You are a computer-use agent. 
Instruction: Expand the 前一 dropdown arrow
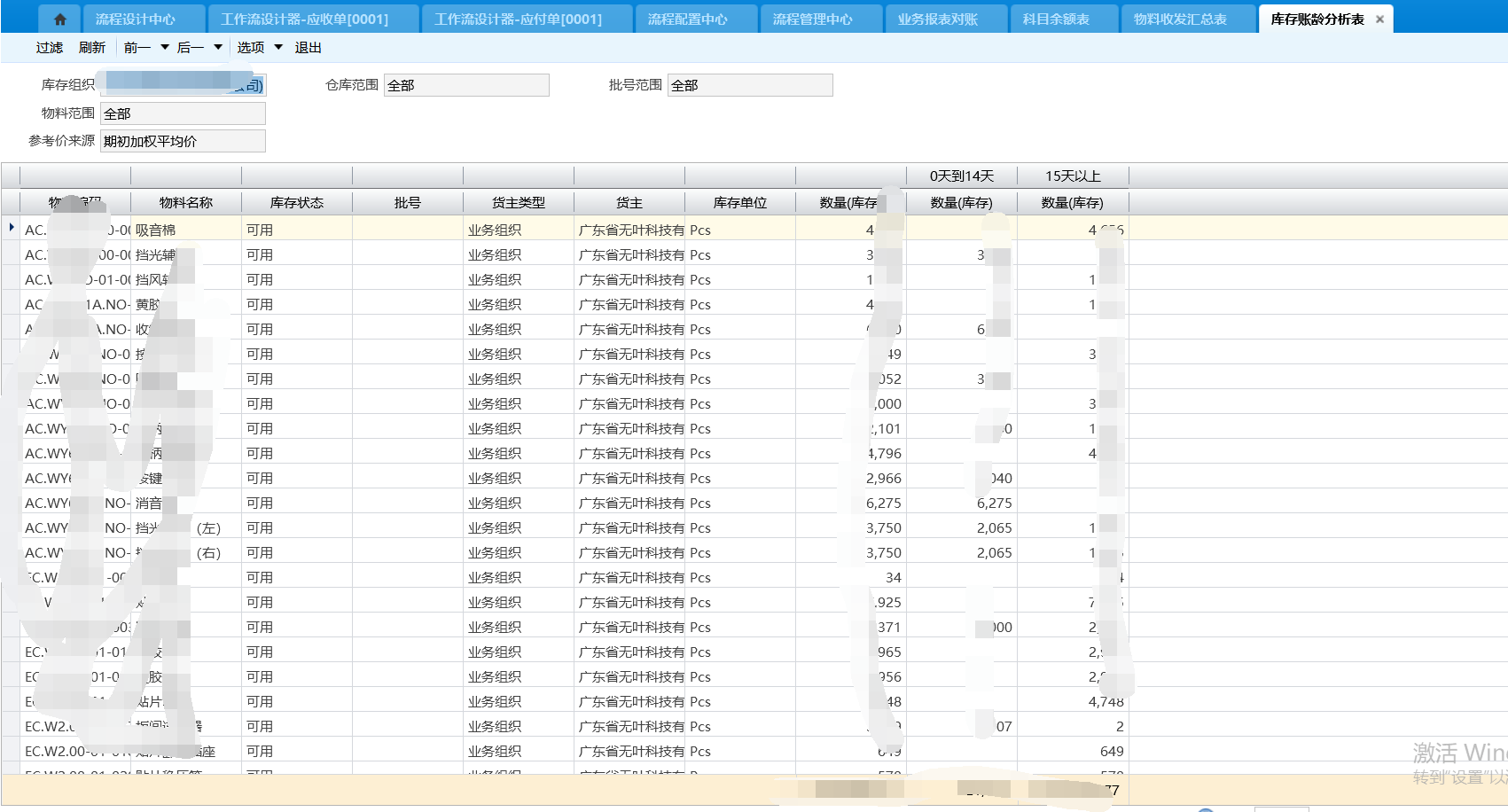(x=165, y=47)
